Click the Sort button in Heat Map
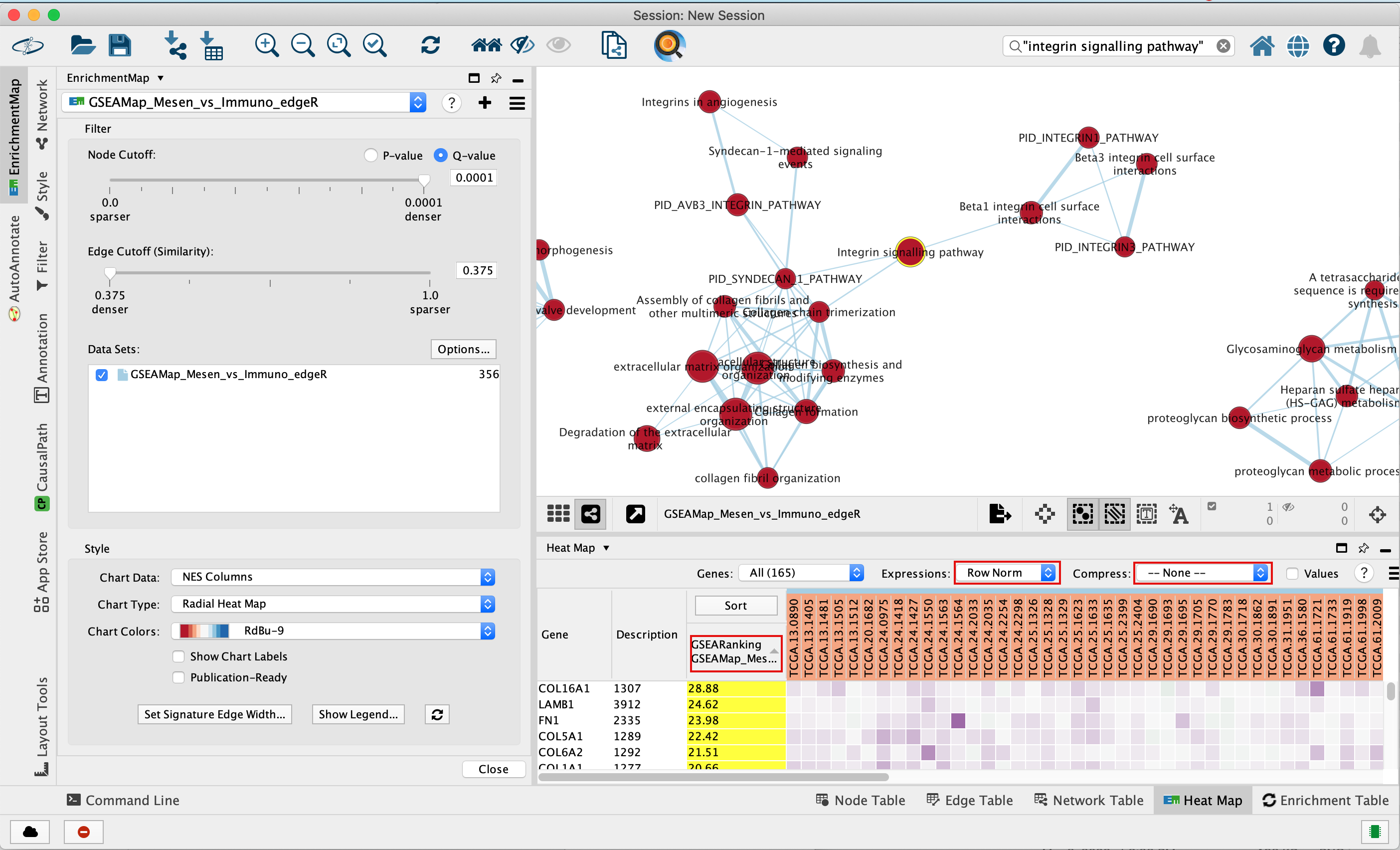This screenshot has height=850, width=1400. [735, 606]
